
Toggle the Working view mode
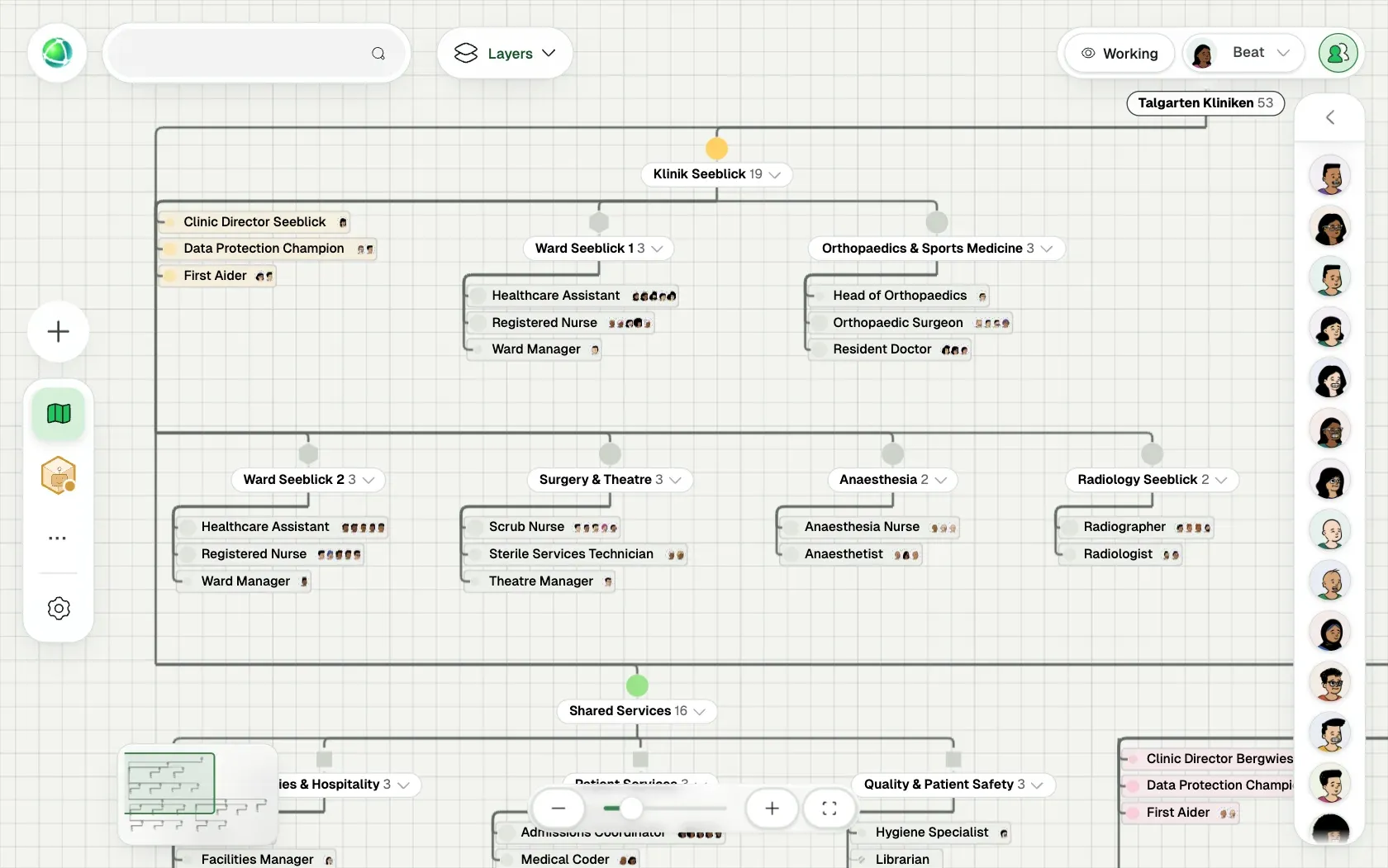pyautogui.click(x=1119, y=53)
